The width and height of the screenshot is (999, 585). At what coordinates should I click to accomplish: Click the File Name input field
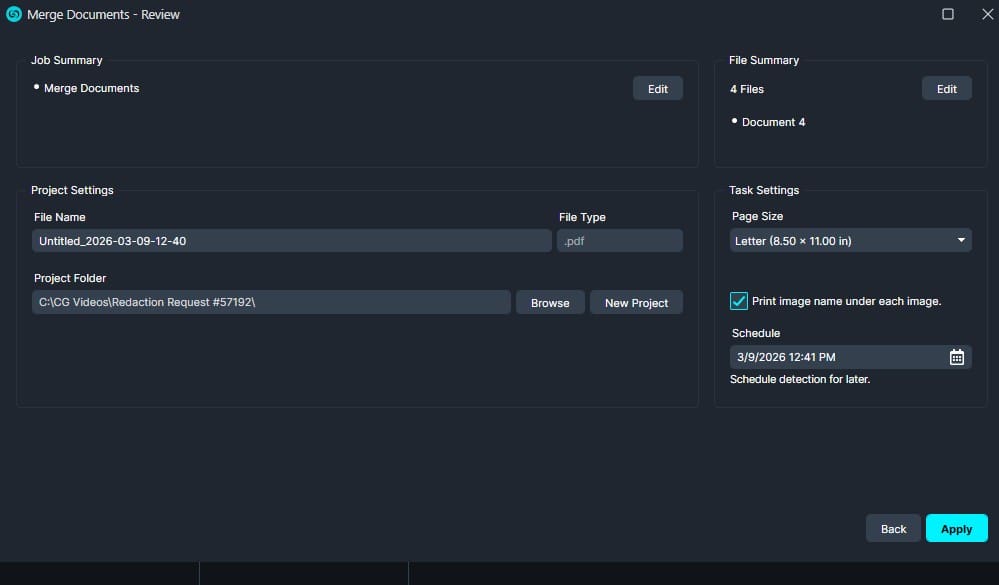[290, 240]
